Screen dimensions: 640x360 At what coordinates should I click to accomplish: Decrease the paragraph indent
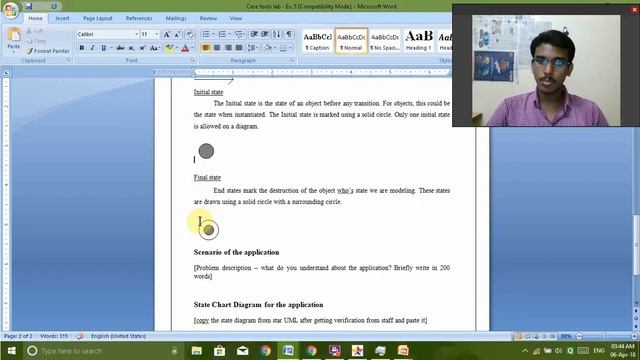tap(254, 34)
